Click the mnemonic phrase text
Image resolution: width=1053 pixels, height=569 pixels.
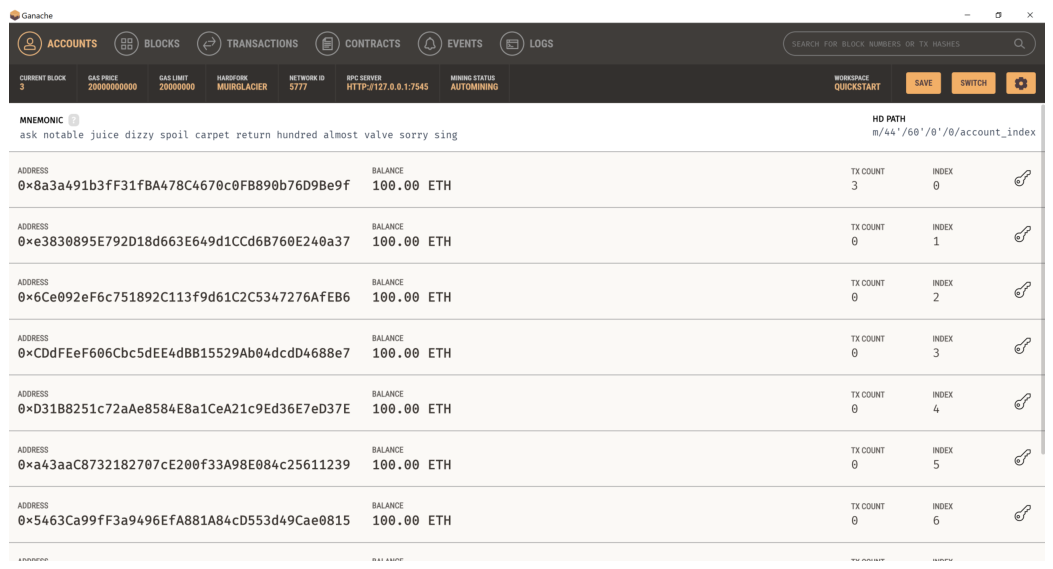pyautogui.click(x=238, y=135)
